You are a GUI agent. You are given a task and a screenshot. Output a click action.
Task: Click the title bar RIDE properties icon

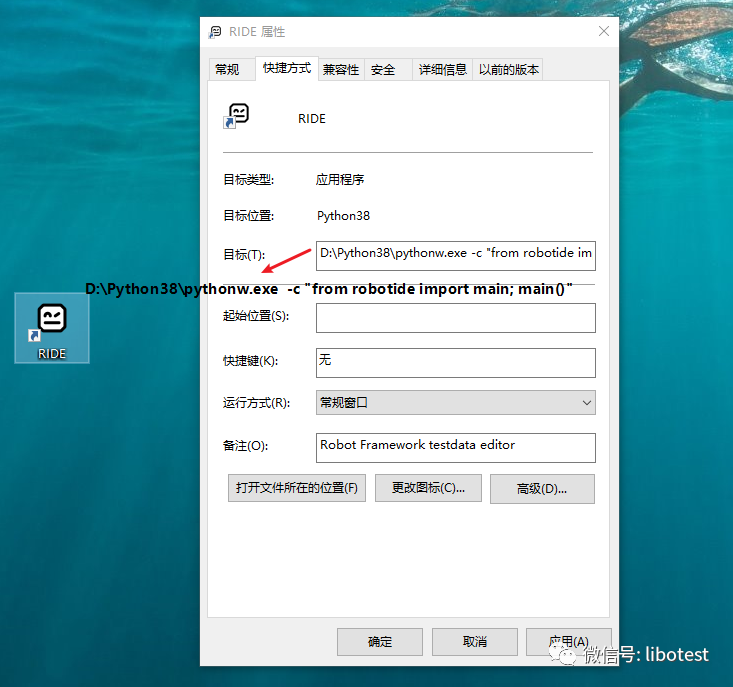[215, 32]
